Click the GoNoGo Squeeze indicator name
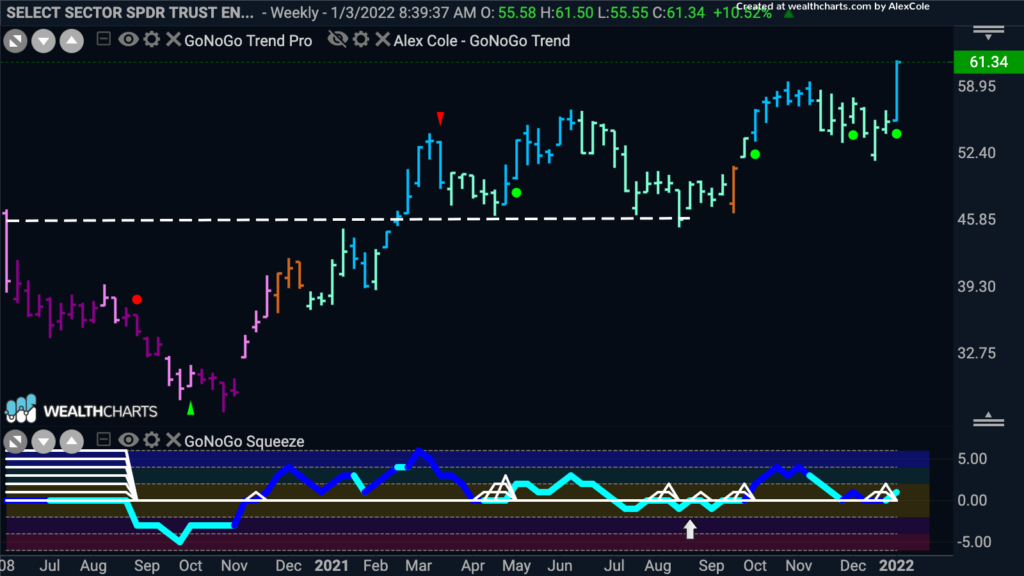Viewport: 1024px width, 576px height. coord(244,441)
